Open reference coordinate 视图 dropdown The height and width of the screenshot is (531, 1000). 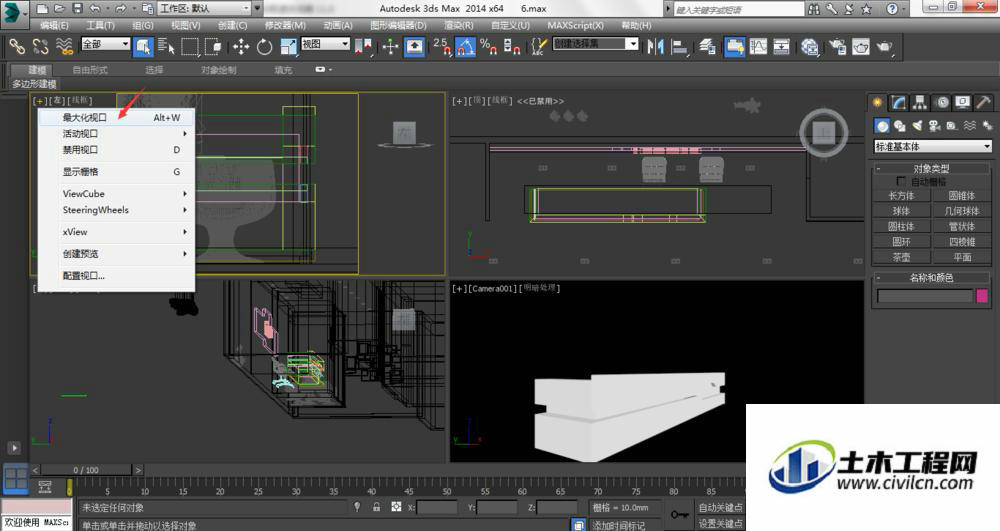point(325,44)
